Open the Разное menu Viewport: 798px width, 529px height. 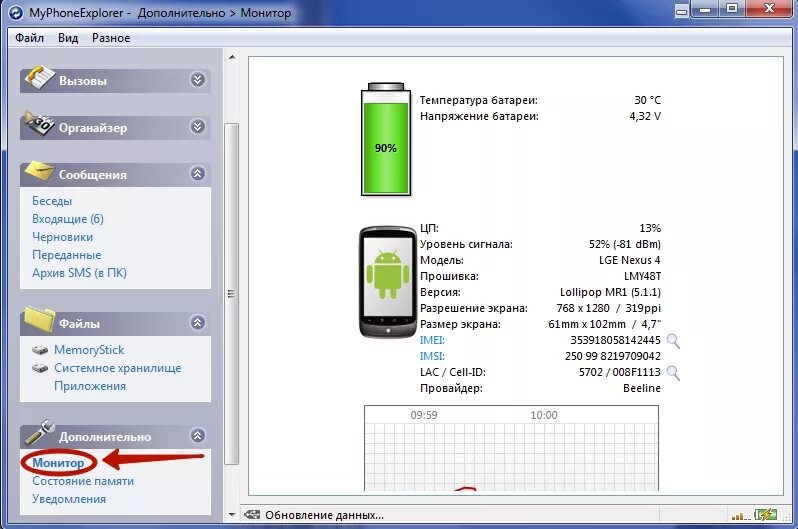click(111, 38)
